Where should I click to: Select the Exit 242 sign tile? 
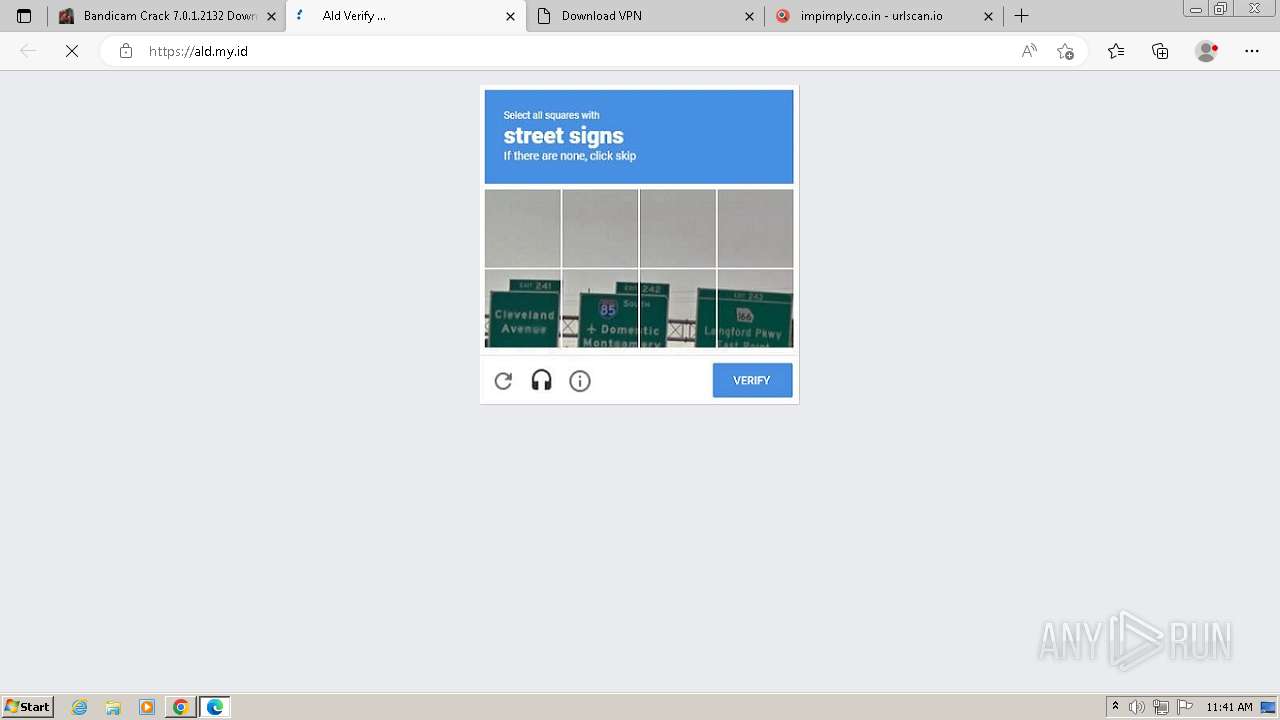pyautogui.click(x=678, y=308)
